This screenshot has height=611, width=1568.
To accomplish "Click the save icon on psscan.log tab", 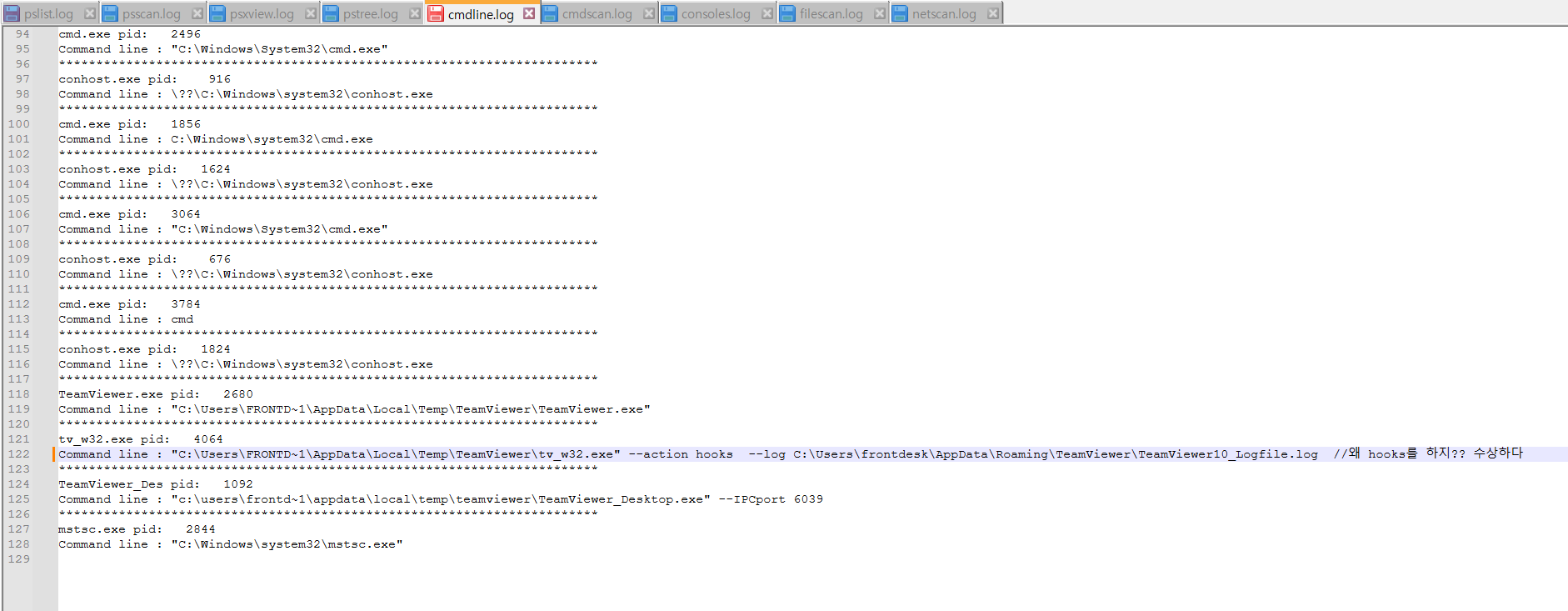I will 110,13.
